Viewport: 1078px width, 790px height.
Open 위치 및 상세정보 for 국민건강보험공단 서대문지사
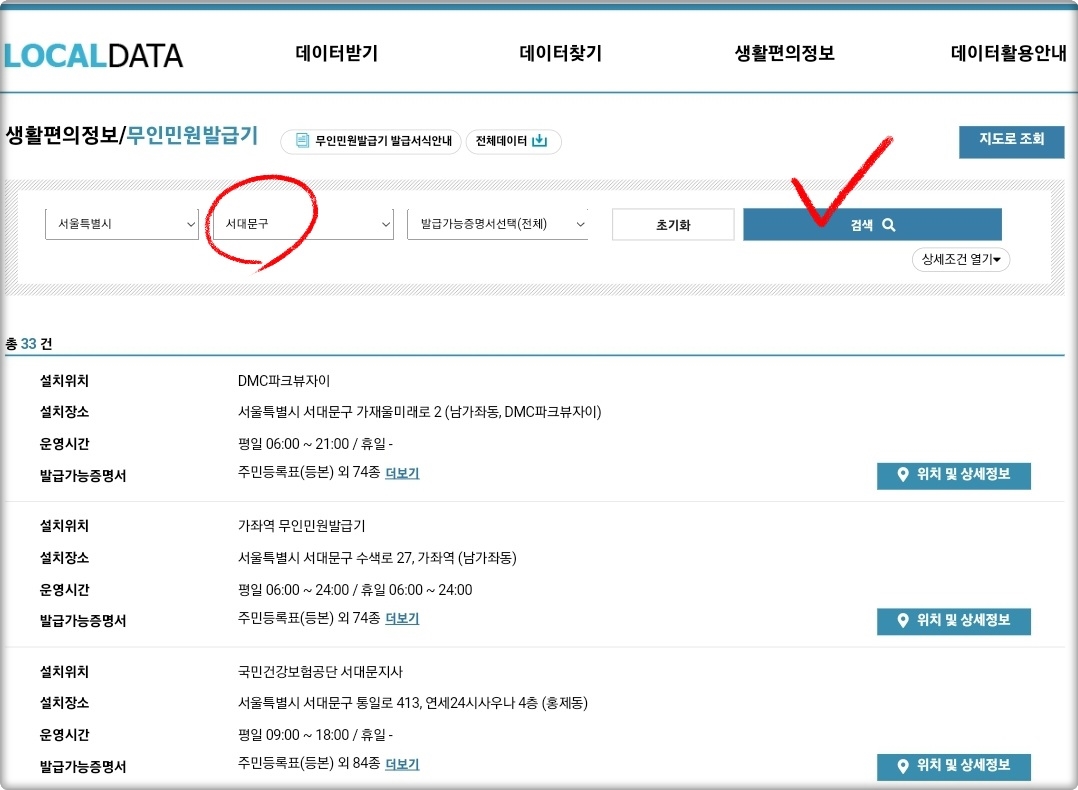(x=954, y=767)
